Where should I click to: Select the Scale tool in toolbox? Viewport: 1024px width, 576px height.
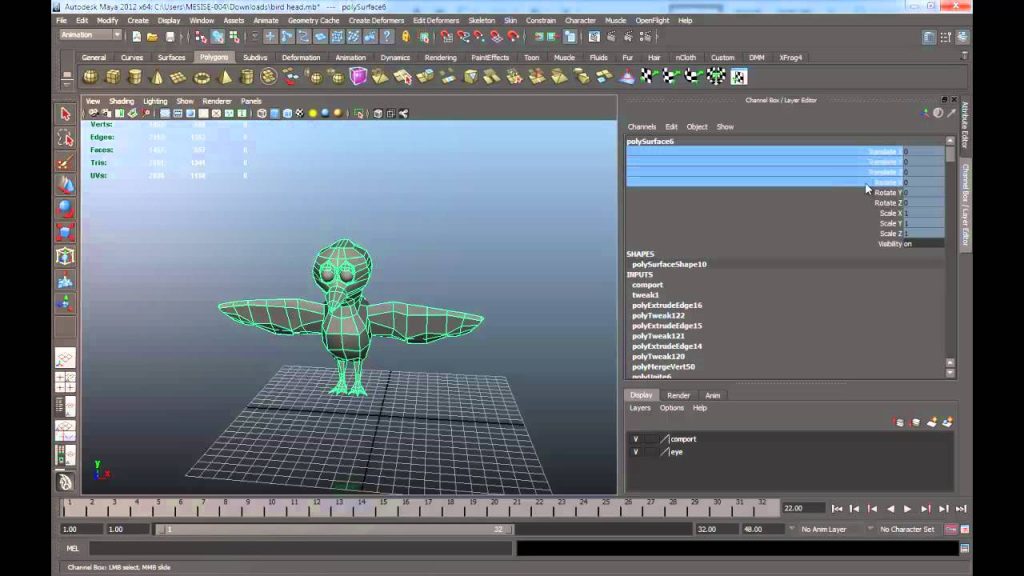click(65, 232)
